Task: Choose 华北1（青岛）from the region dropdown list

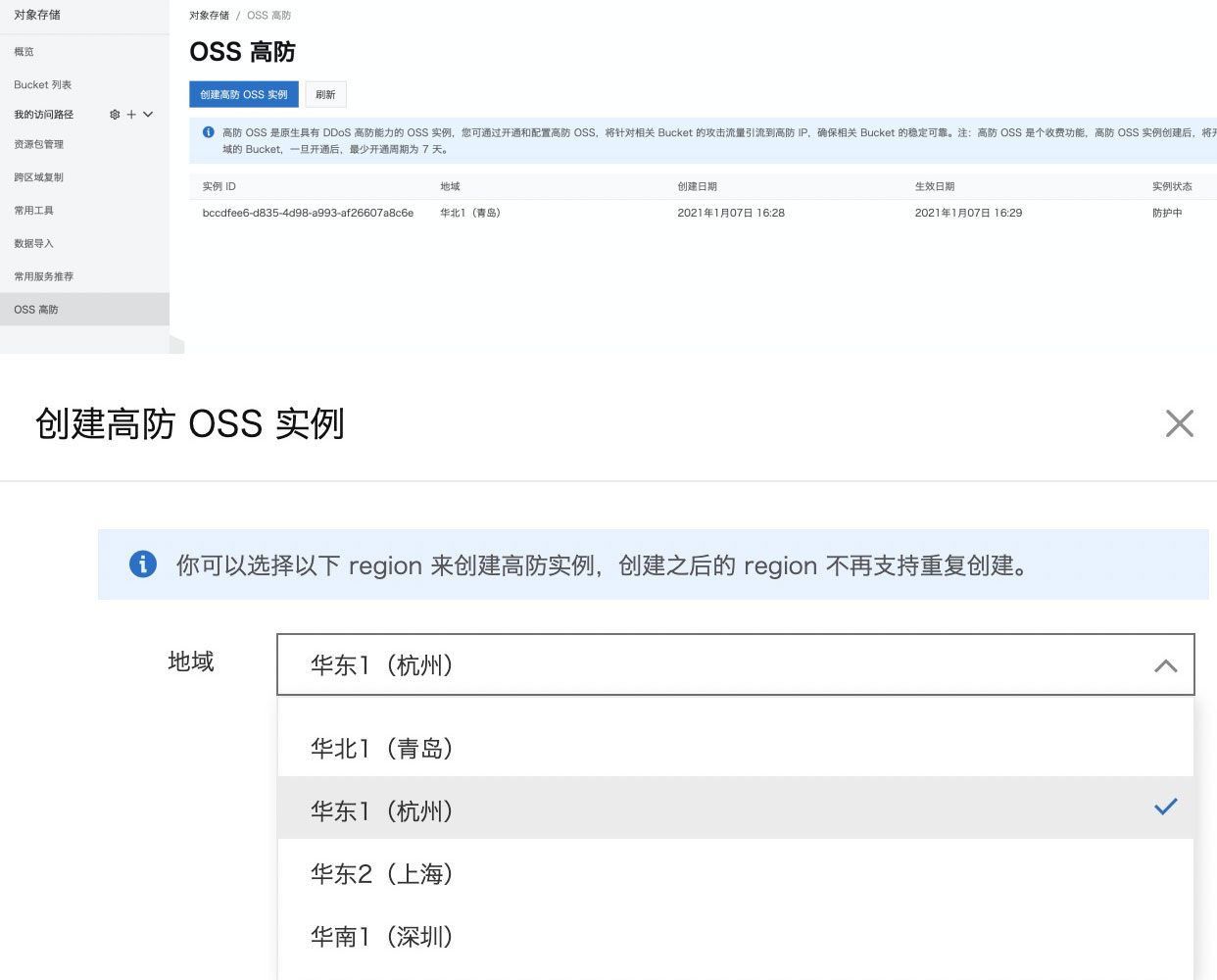Action: (736, 749)
